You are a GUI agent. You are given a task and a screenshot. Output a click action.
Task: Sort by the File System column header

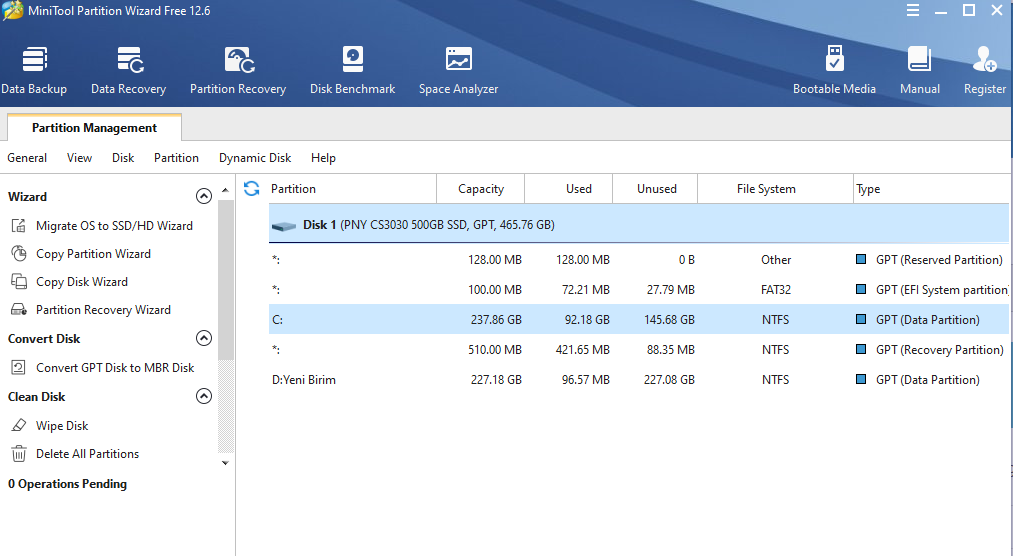tap(775, 189)
